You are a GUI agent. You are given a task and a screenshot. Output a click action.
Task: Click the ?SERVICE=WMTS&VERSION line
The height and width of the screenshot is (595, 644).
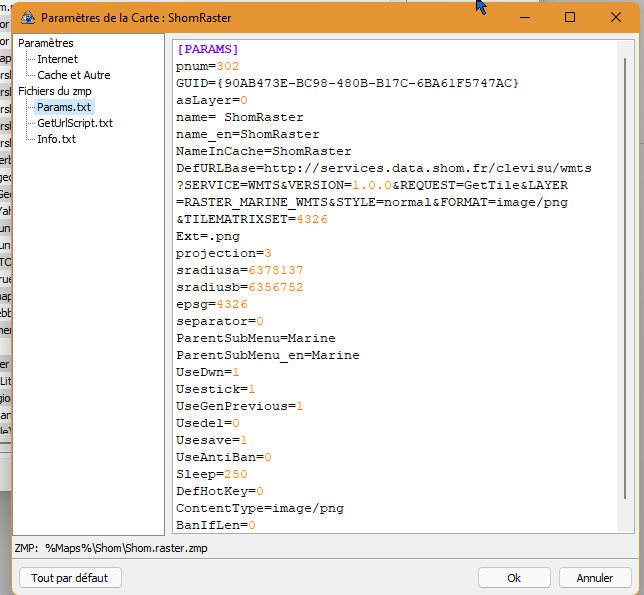click(x=372, y=185)
